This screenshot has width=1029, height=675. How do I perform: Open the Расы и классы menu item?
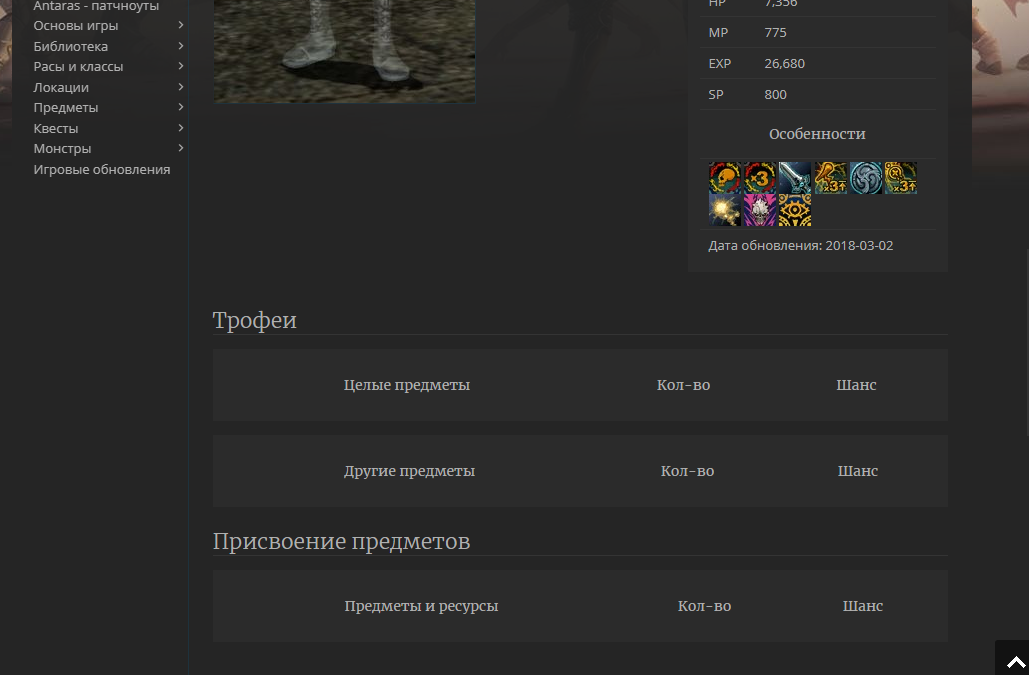78,66
